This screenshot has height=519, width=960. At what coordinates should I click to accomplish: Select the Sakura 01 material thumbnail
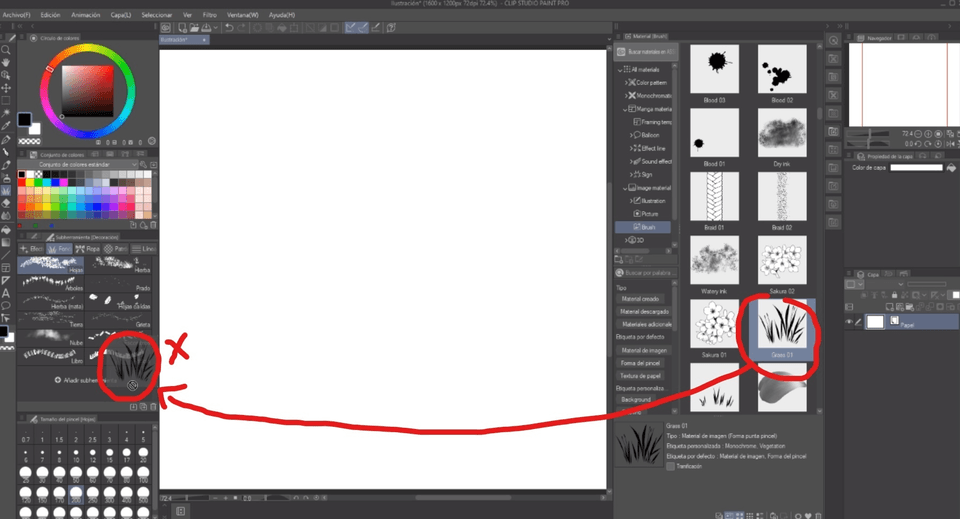[x=714, y=324]
